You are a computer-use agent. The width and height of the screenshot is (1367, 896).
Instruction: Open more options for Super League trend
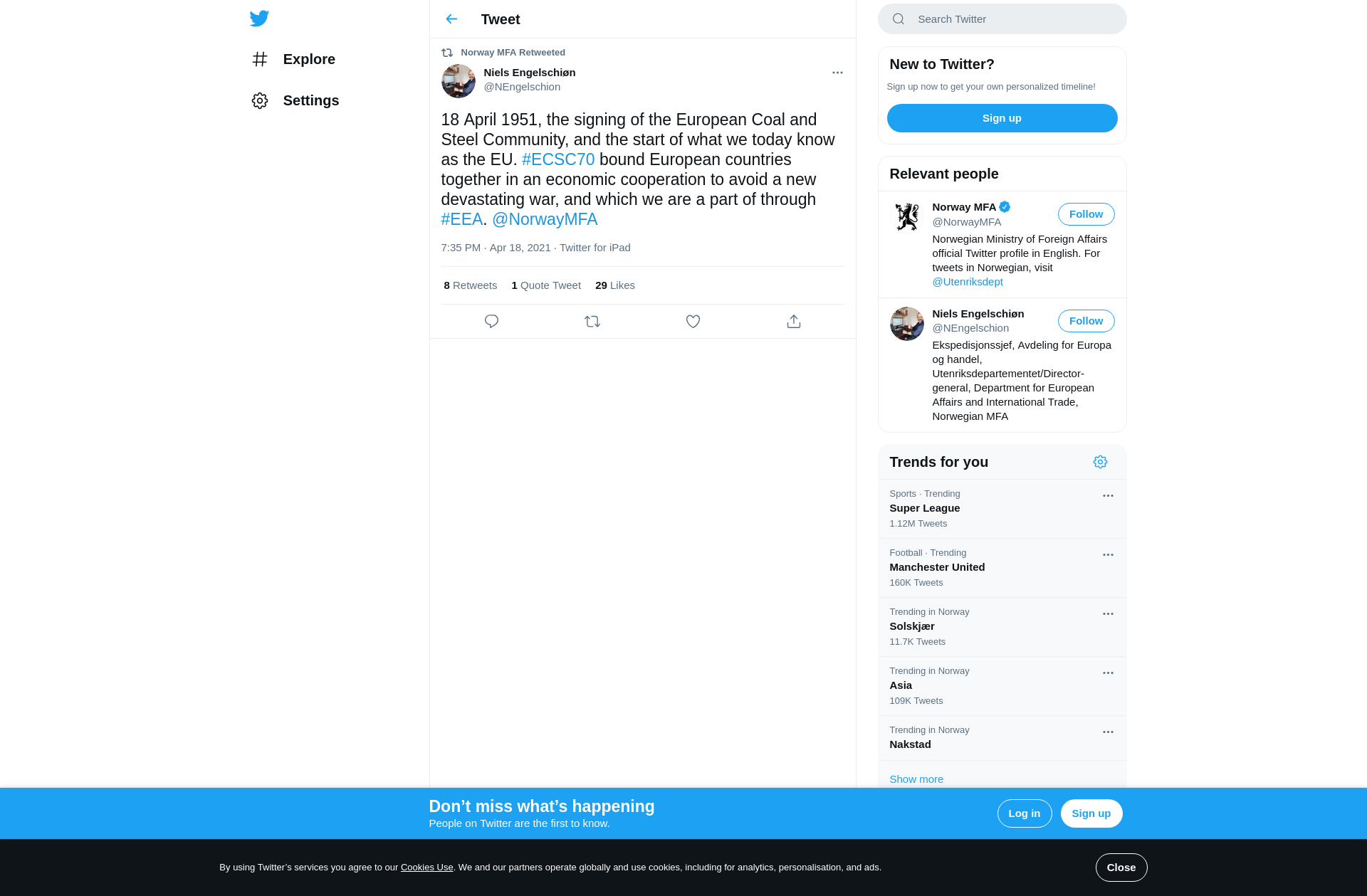pos(1108,495)
